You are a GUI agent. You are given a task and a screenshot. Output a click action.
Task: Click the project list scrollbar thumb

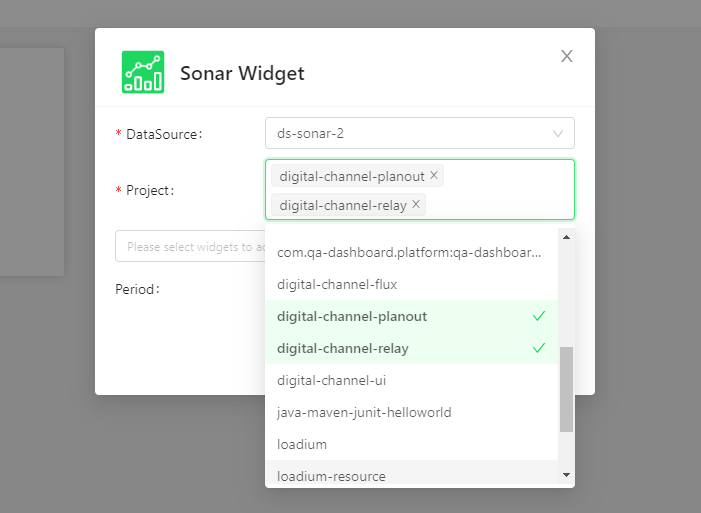pos(566,389)
